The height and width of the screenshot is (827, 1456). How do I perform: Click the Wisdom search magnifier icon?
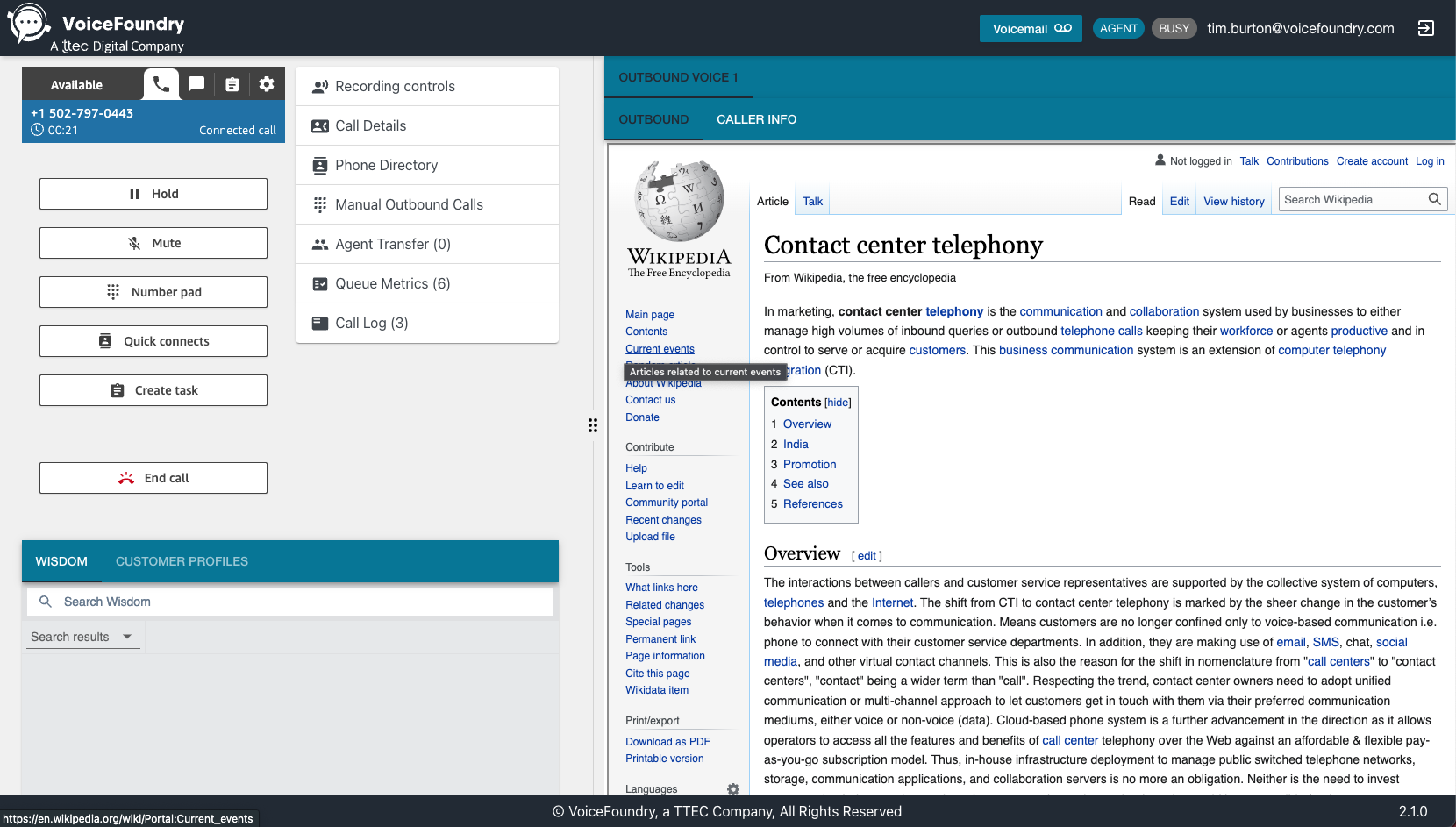coord(46,602)
